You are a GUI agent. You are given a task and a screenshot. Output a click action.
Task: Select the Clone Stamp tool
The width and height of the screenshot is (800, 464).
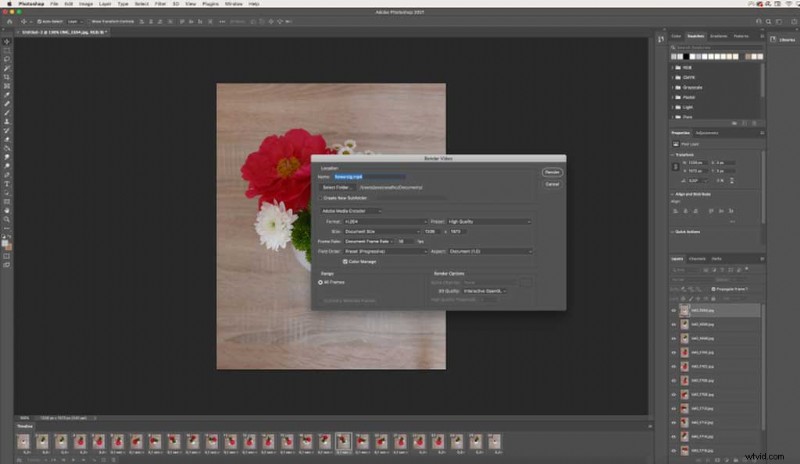(x=7, y=121)
